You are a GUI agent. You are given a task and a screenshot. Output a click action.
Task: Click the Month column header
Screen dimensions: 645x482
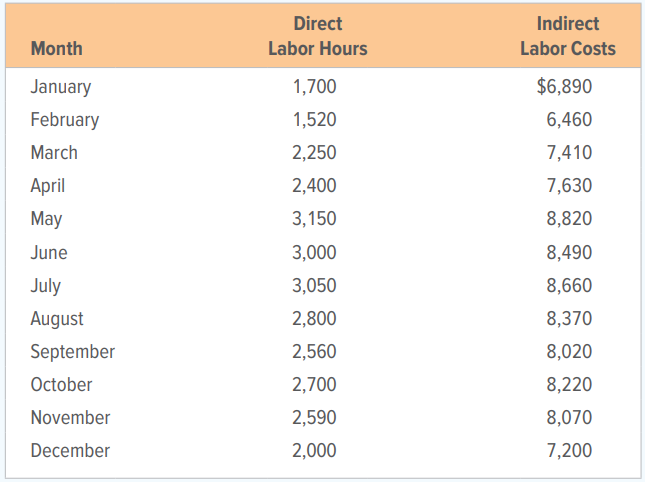click(x=57, y=49)
